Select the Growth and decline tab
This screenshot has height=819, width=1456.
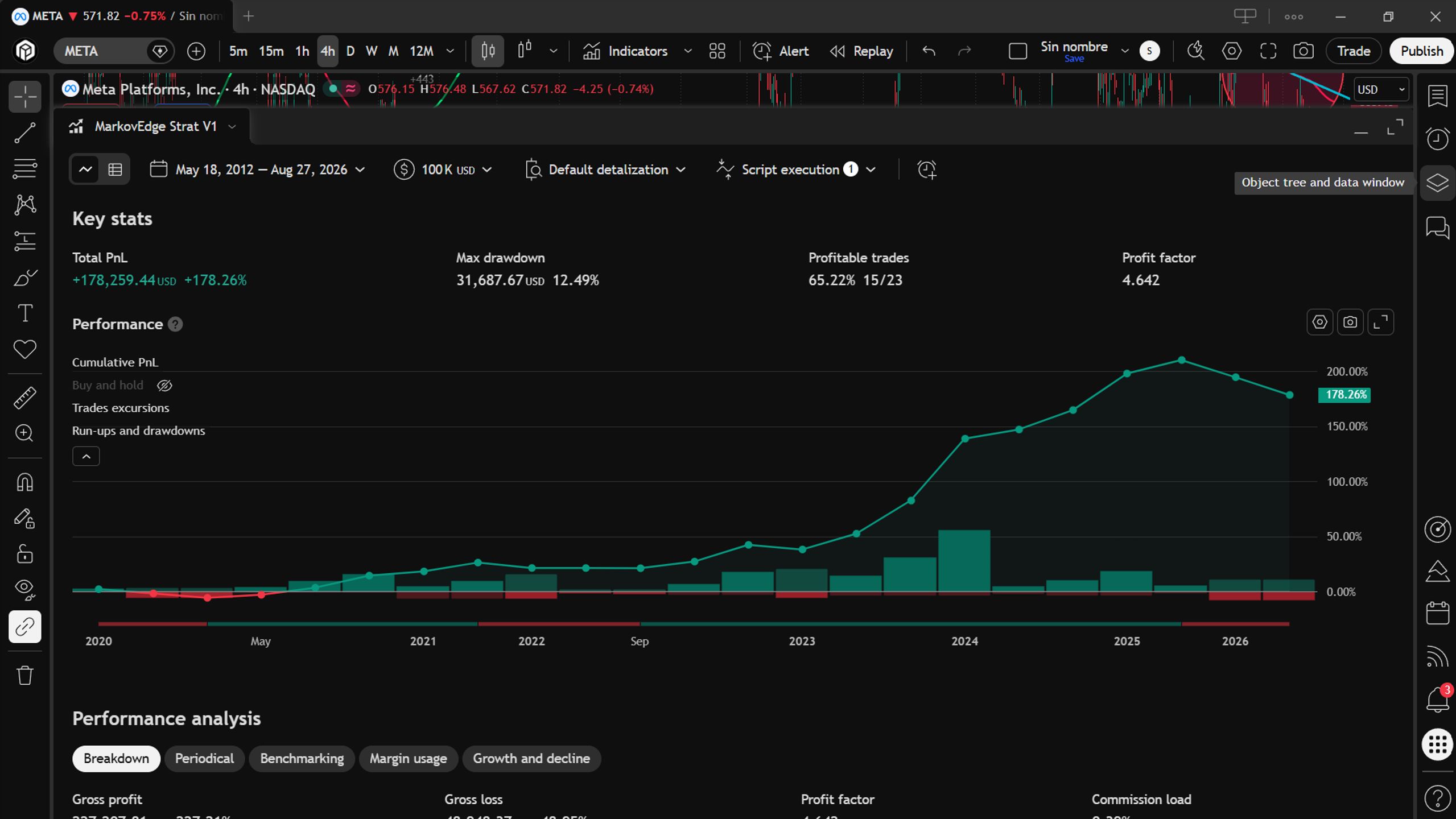531,759
